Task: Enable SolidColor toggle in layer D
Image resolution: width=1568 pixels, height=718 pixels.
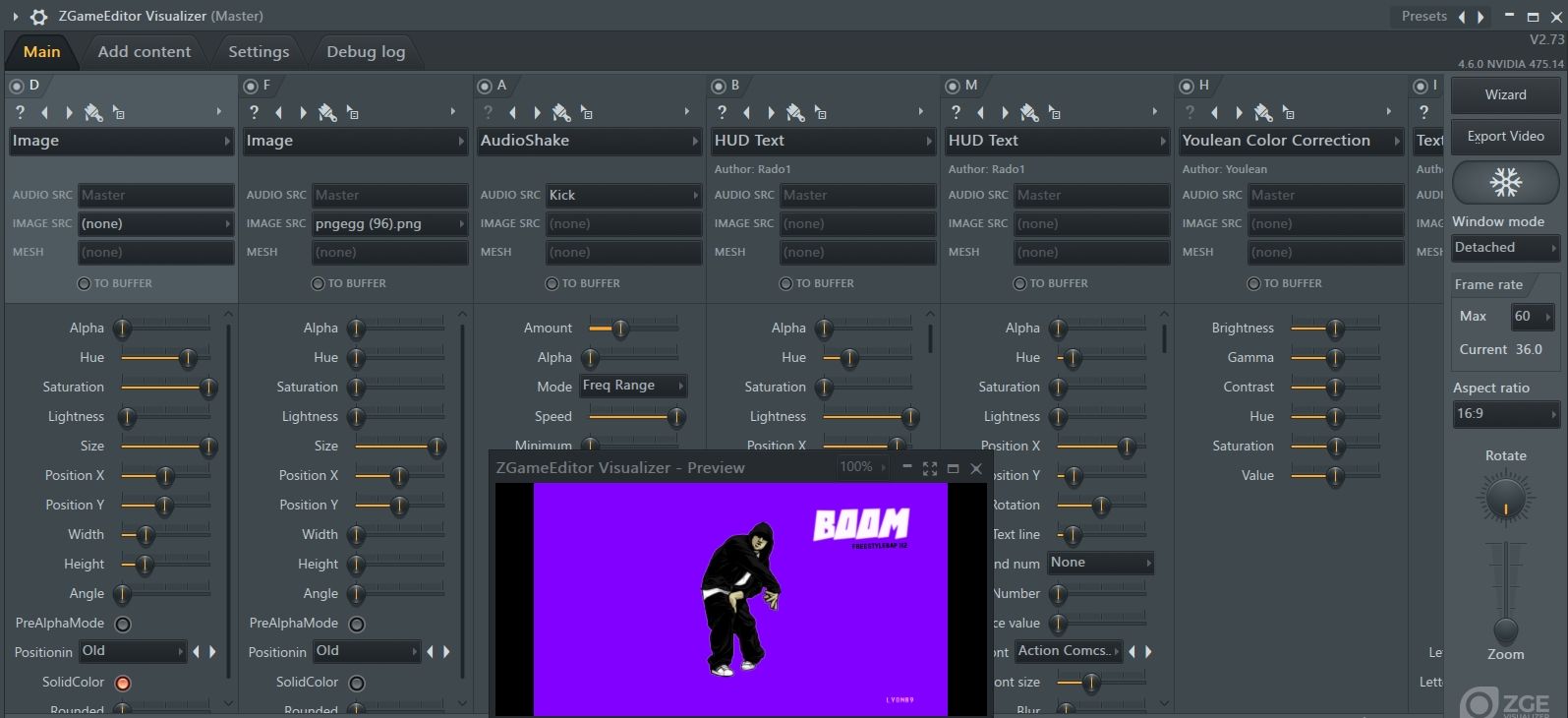Action: [x=123, y=683]
